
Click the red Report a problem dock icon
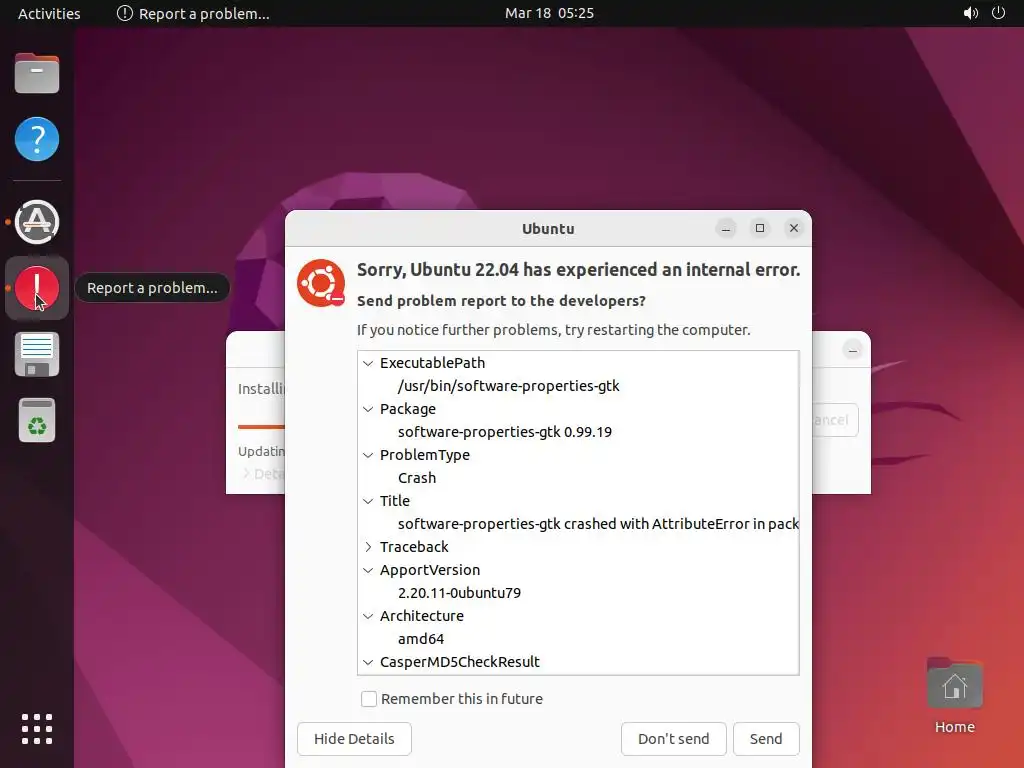coord(37,288)
